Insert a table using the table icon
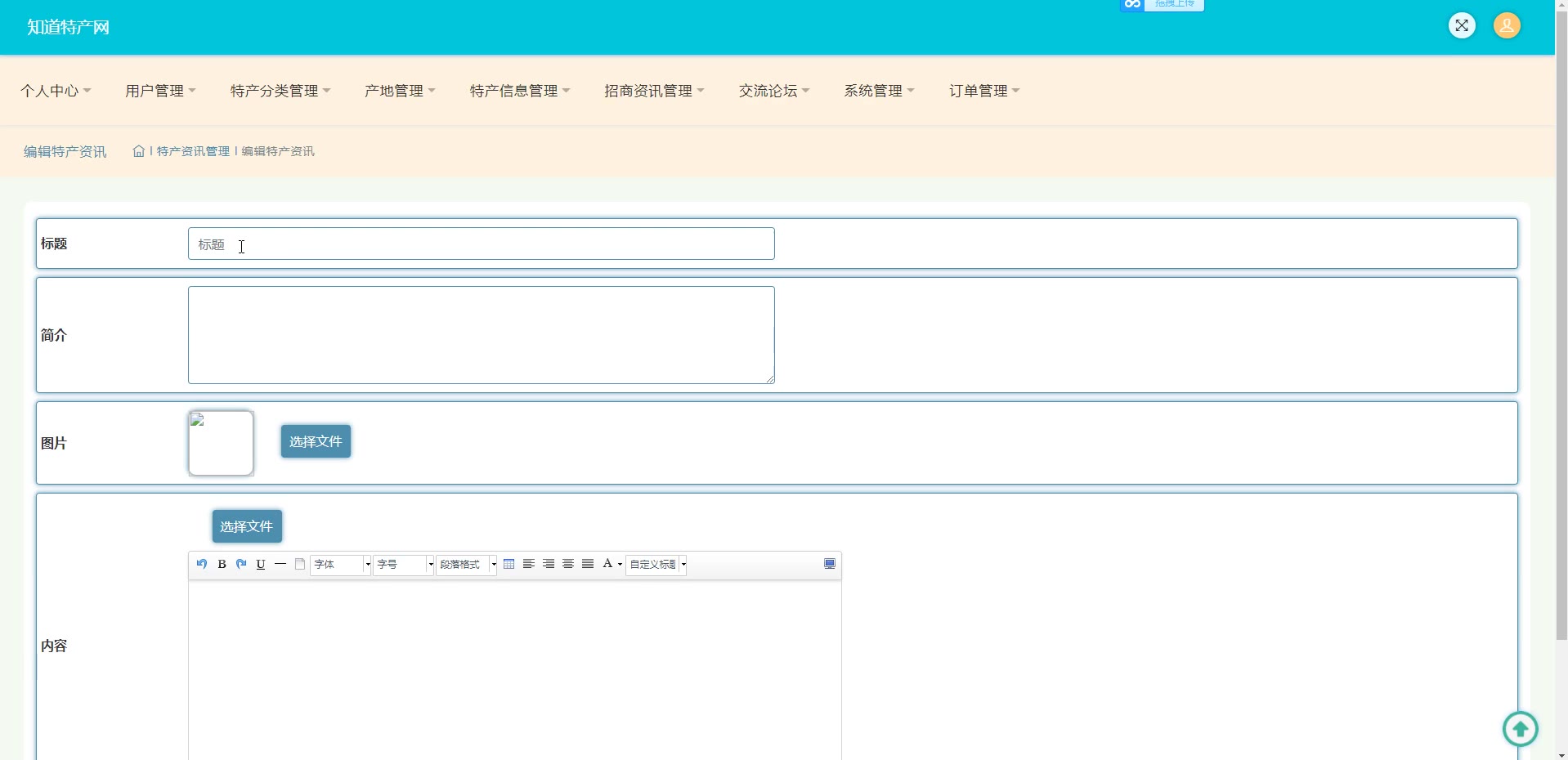1568x760 pixels. [509, 564]
